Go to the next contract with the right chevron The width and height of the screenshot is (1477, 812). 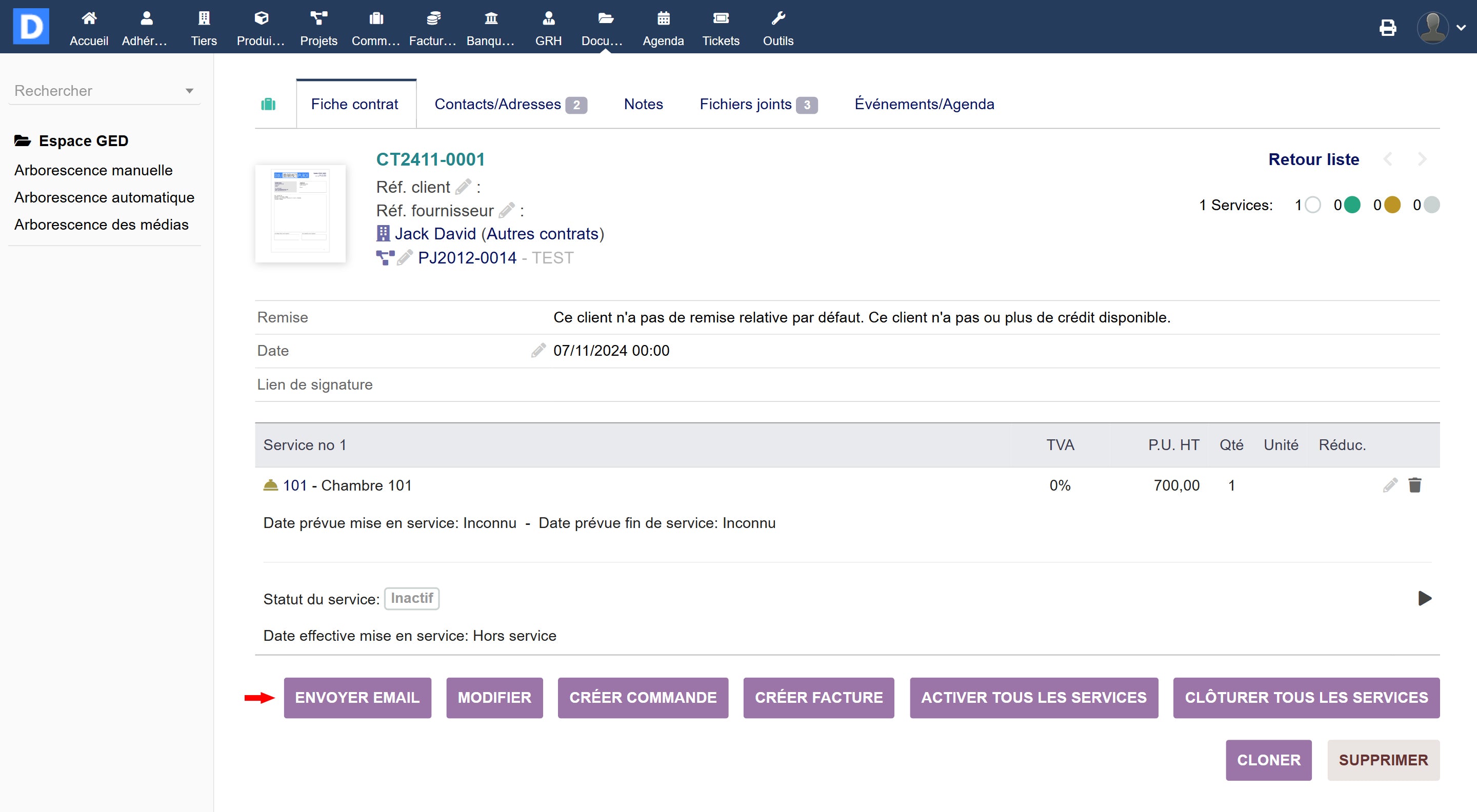[x=1422, y=159]
